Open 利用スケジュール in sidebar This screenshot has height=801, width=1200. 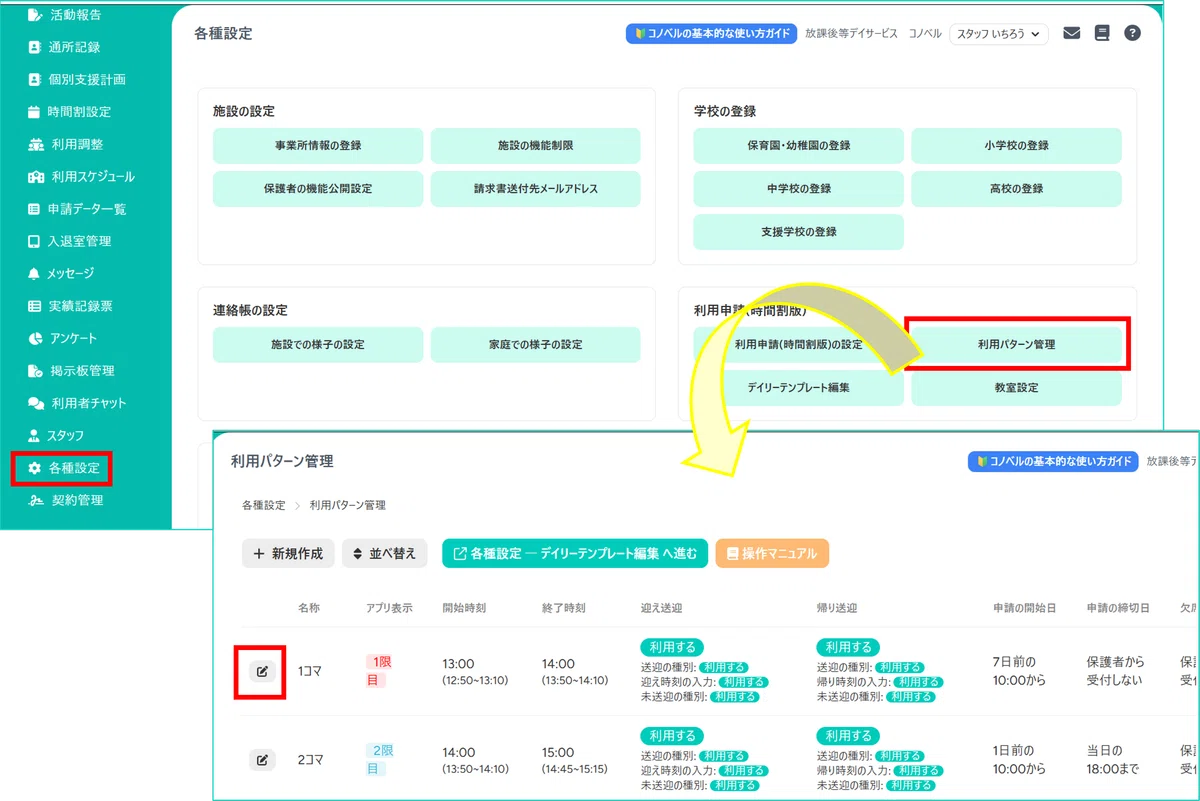click(x=80, y=177)
